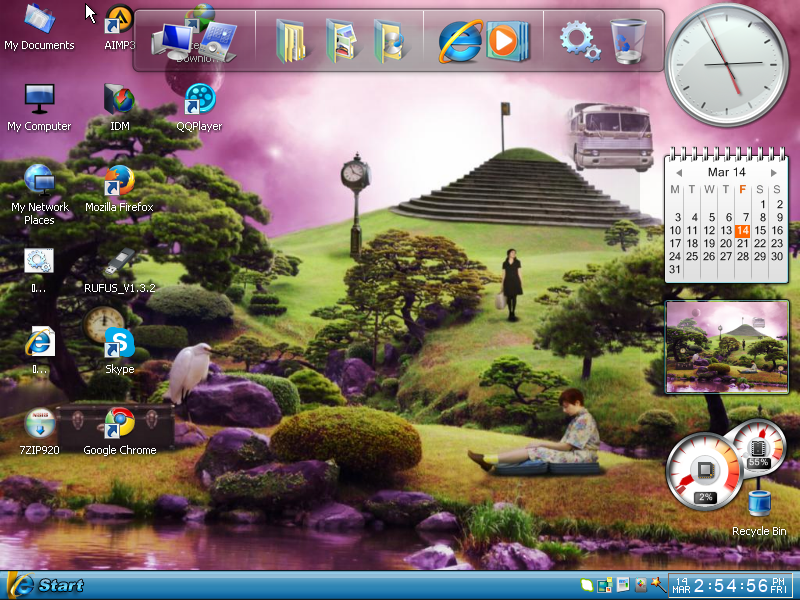The image size is (800, 600).
Task: Select the RUFUS_V1.3.2 USB icon
Action: tap(119, 270)
